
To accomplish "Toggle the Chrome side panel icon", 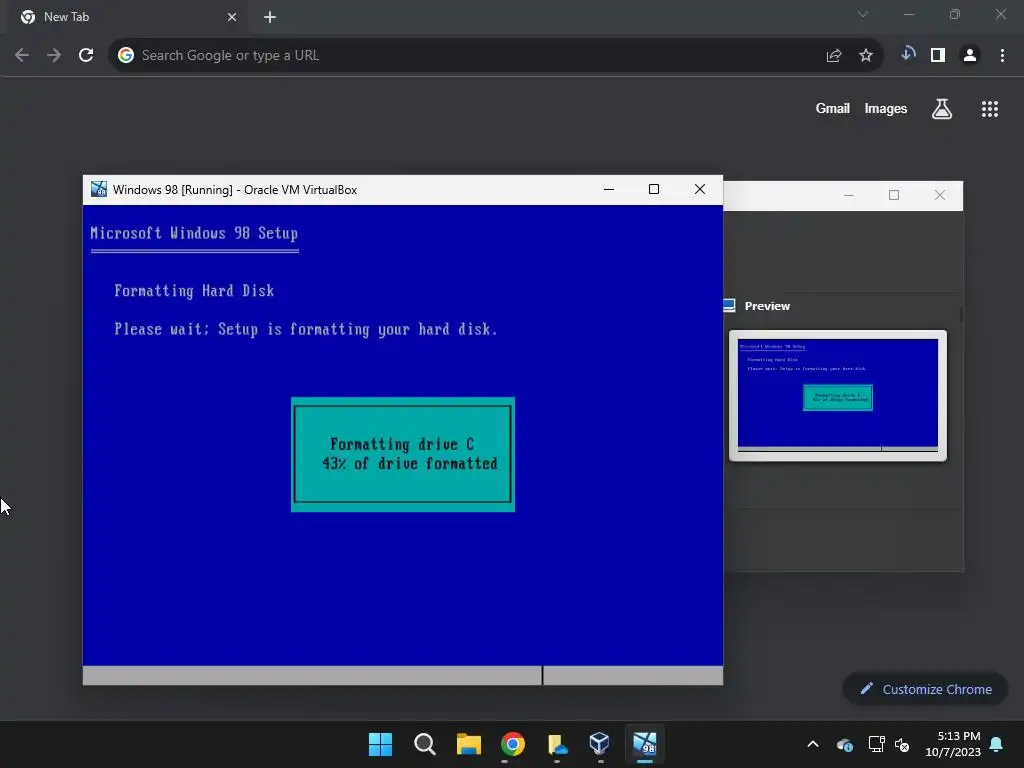I will [x=938, y=56].
